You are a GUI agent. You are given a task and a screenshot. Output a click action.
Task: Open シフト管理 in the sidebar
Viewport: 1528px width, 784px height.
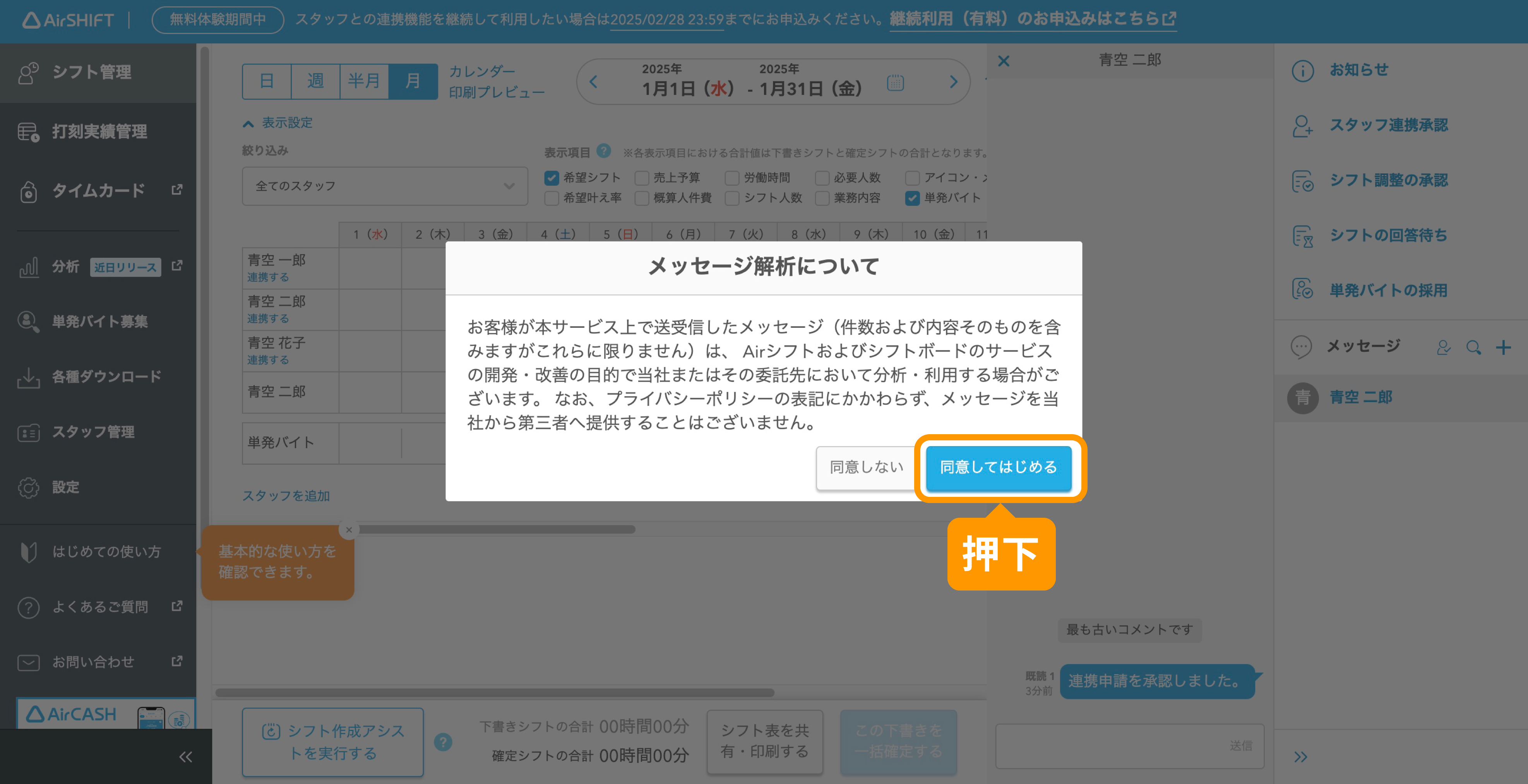point(98,72)
